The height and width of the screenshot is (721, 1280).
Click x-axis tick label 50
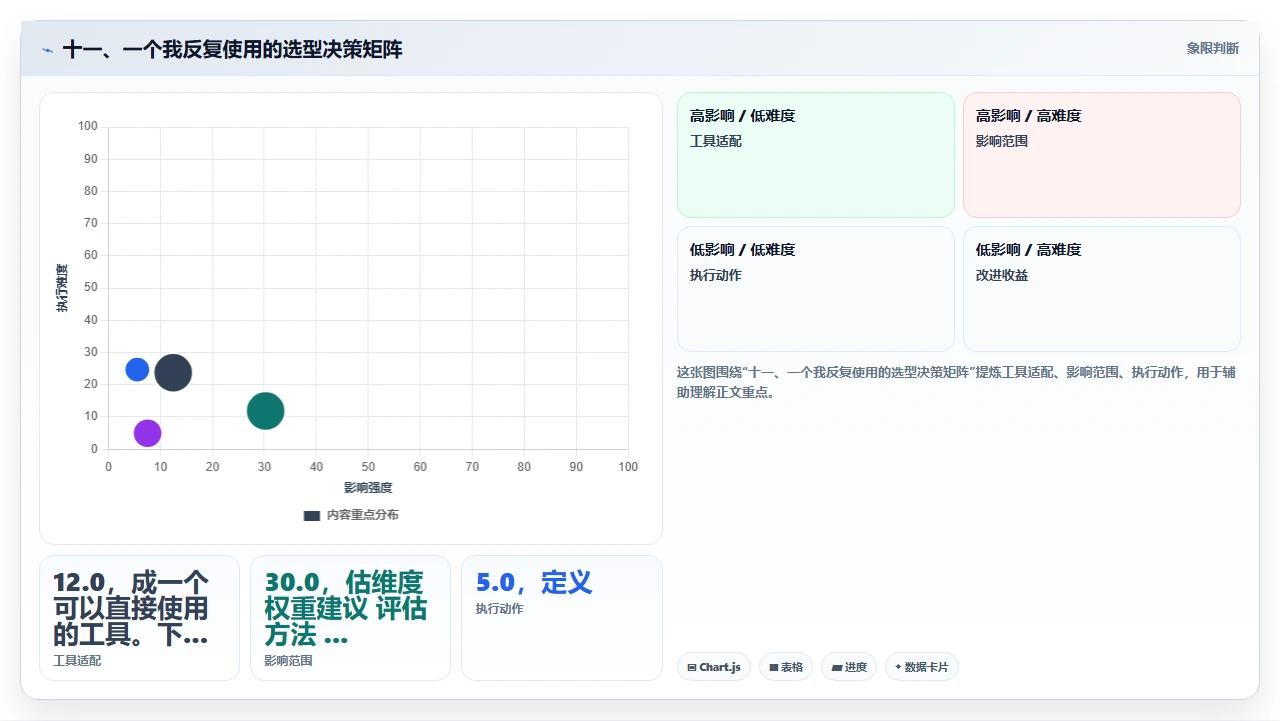pyautogui.click(x=368, y=467)
